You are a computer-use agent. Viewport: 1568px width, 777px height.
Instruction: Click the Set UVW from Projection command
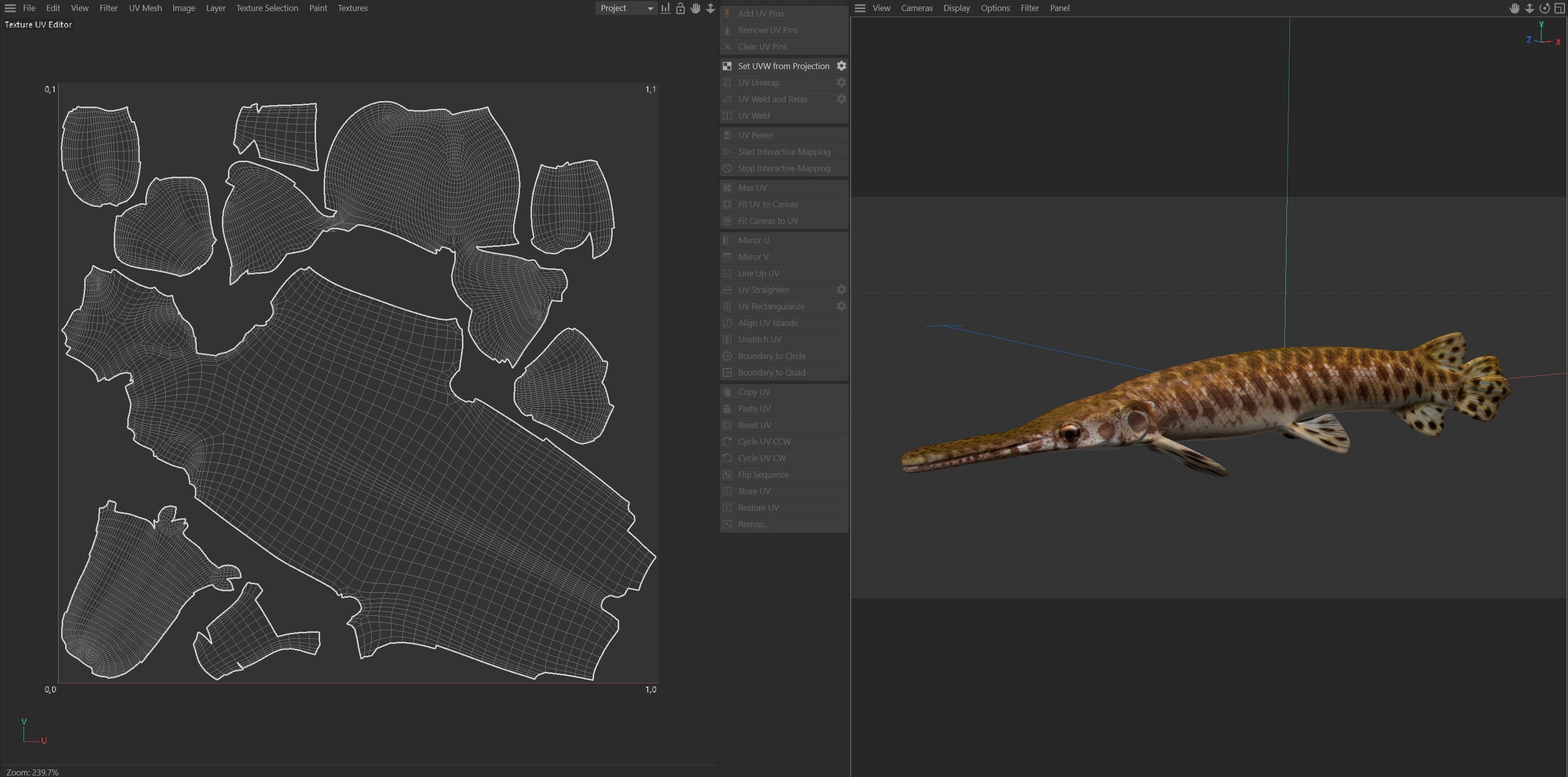pos(783,66)
